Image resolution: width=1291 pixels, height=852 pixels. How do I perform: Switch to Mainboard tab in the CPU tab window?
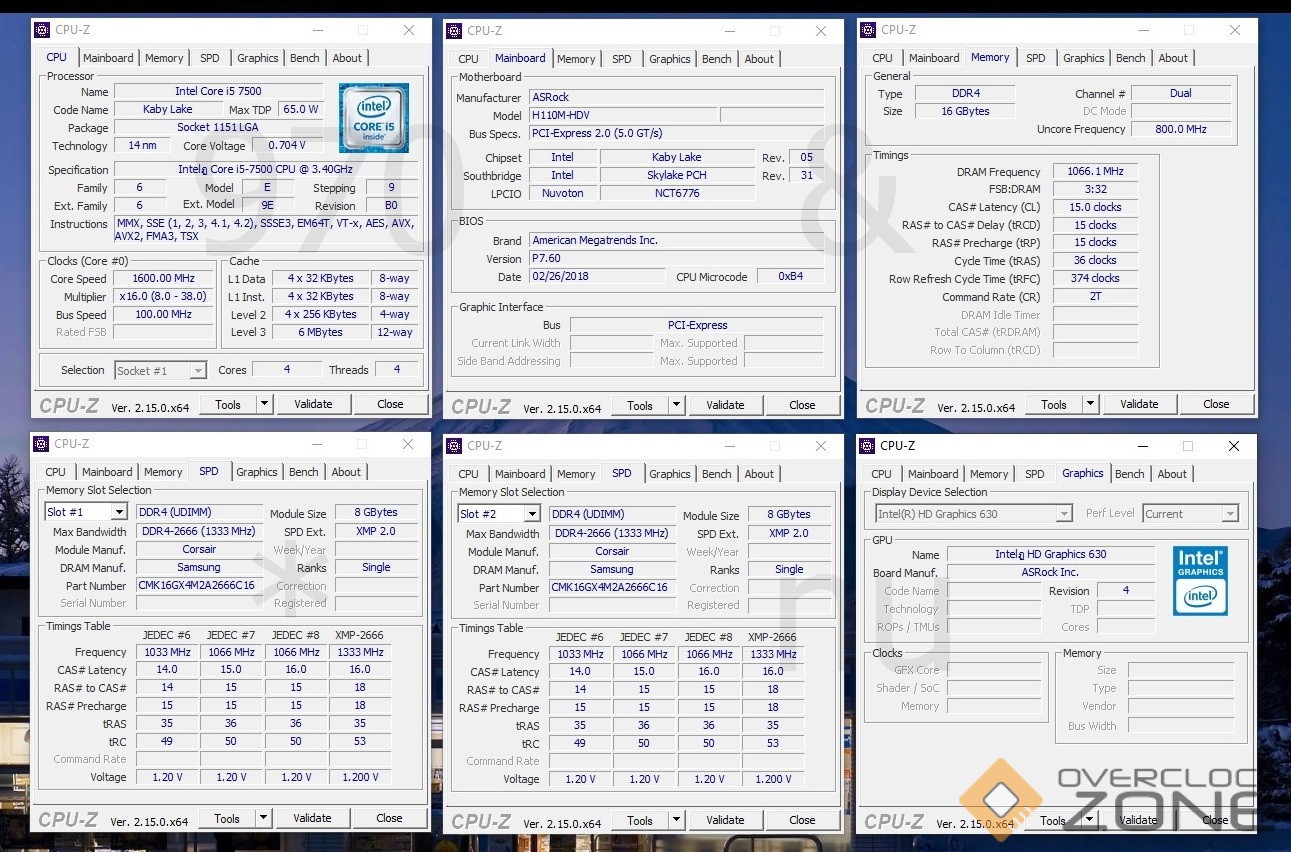pos(108,58)
